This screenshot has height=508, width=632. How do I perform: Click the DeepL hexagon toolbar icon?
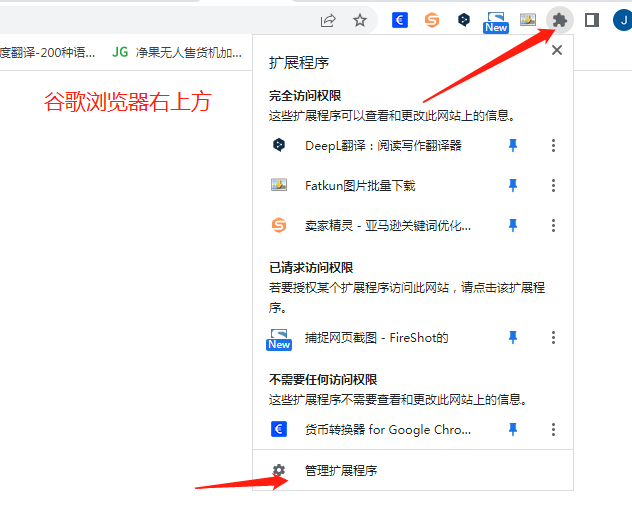pos(464,20)
